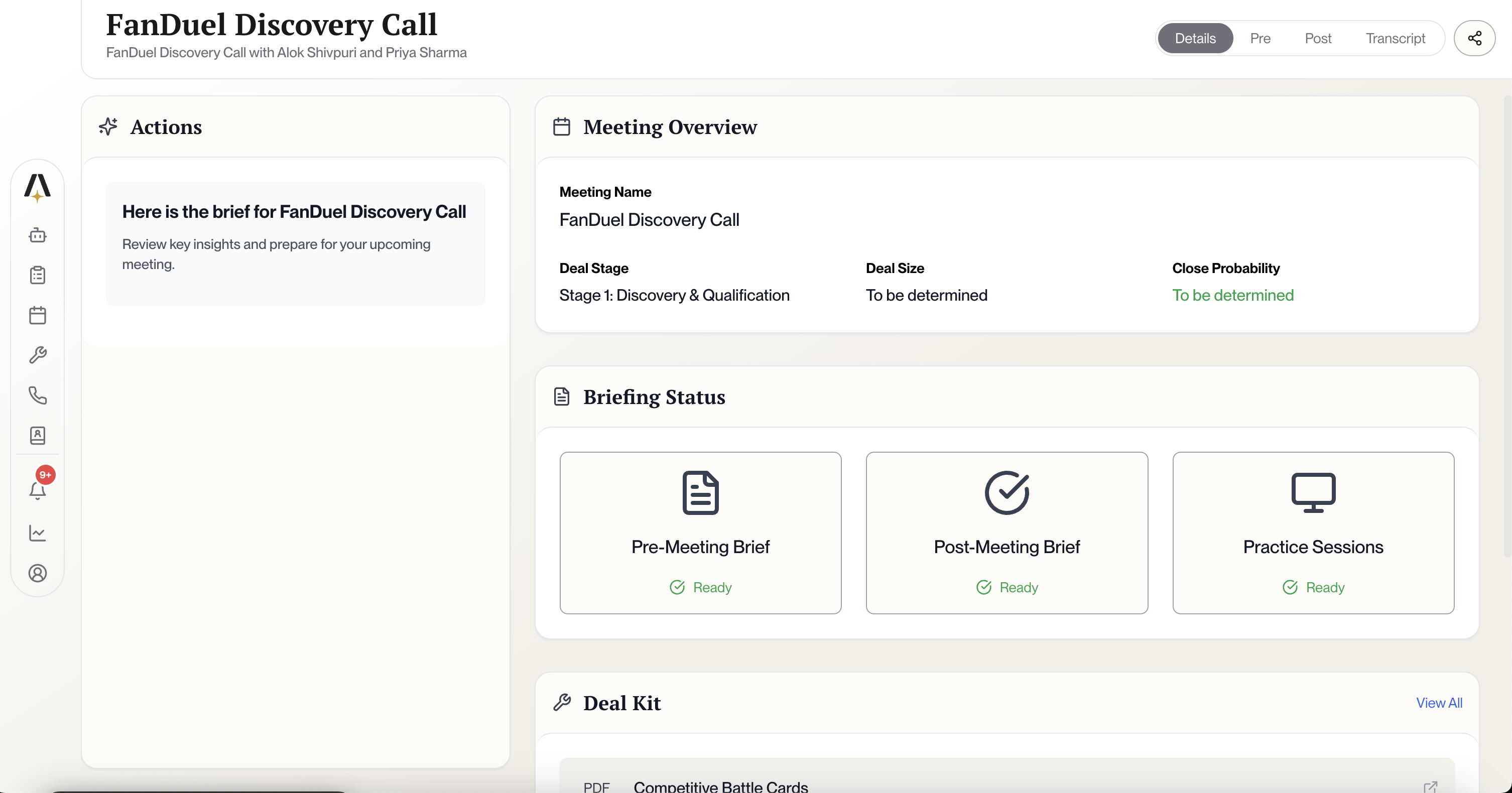Open the contacts book sidebar icon
Viewport: 1512px width, 793px height.
pos(38,435)
